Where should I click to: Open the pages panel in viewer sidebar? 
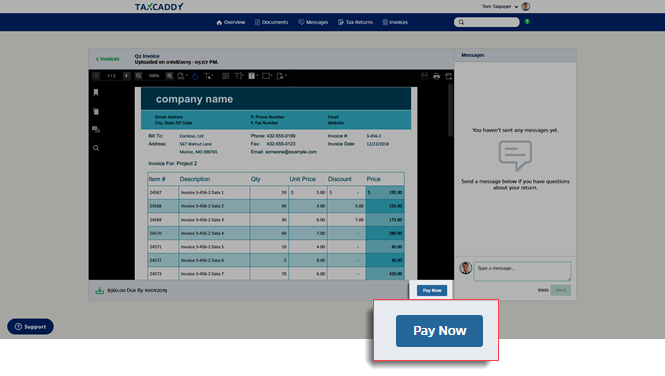[x=96, y=111]
